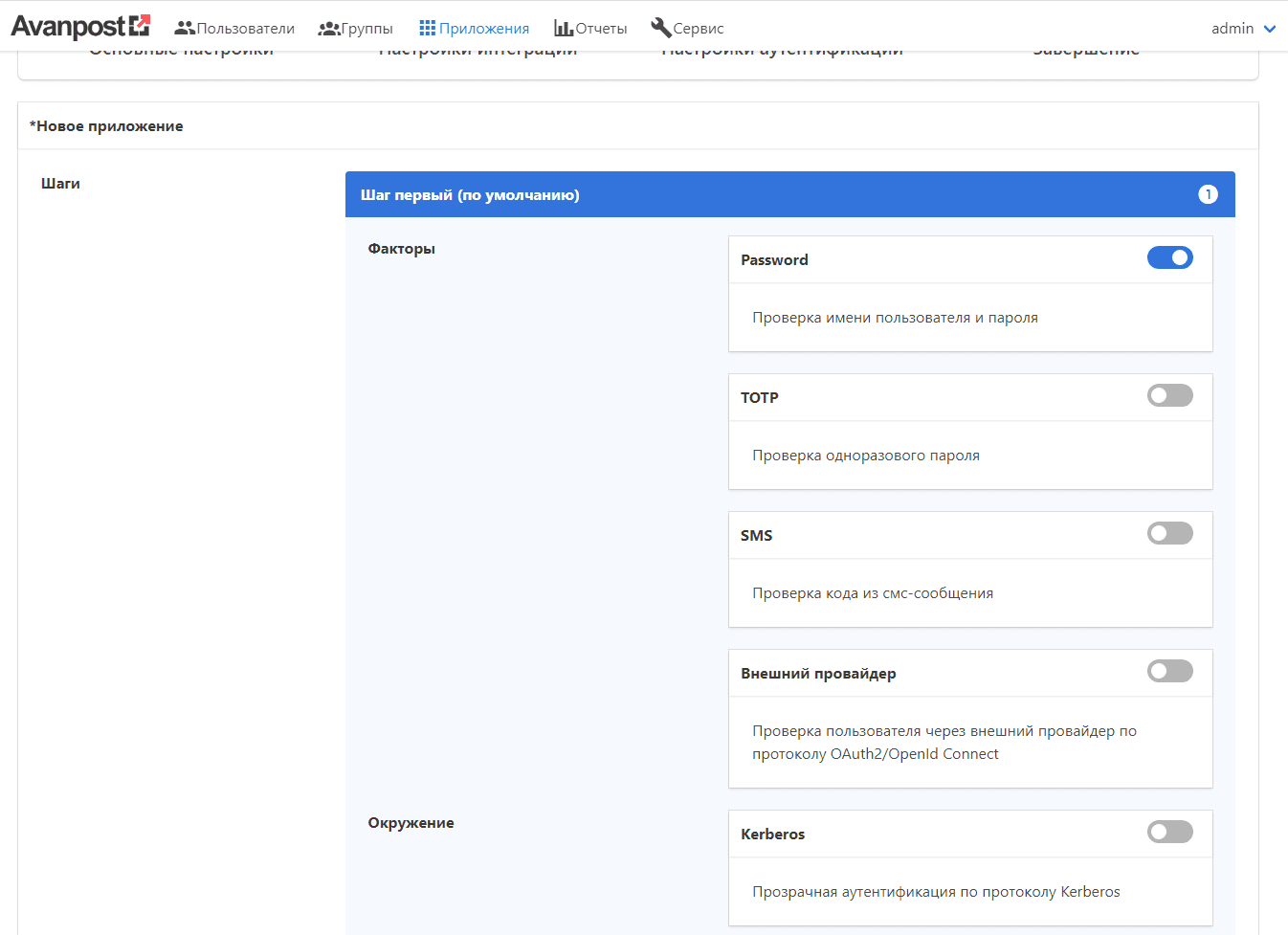Click the Пользователи person icon
1288x935 pixels.
pos(185,29)
